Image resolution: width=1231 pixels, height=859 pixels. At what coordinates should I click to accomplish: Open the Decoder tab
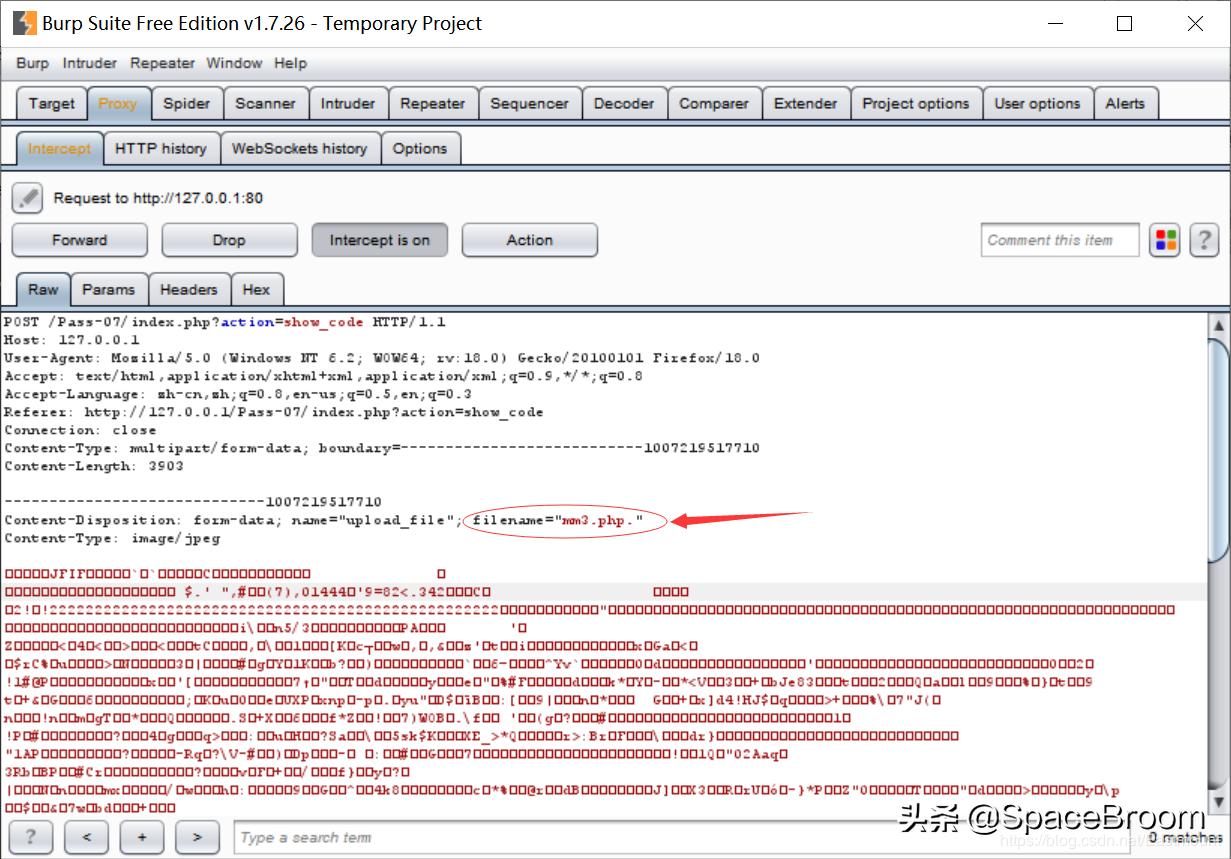pos(624,104)
